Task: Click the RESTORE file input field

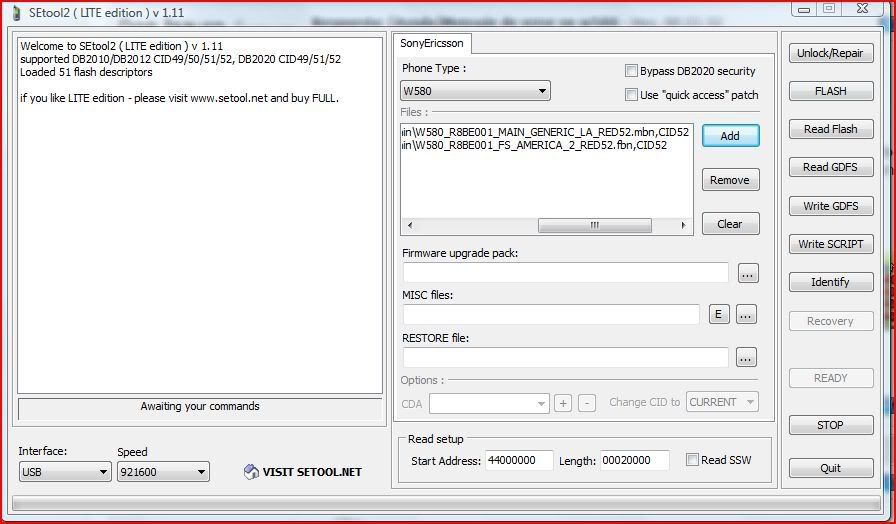Action: pos(566,358)
